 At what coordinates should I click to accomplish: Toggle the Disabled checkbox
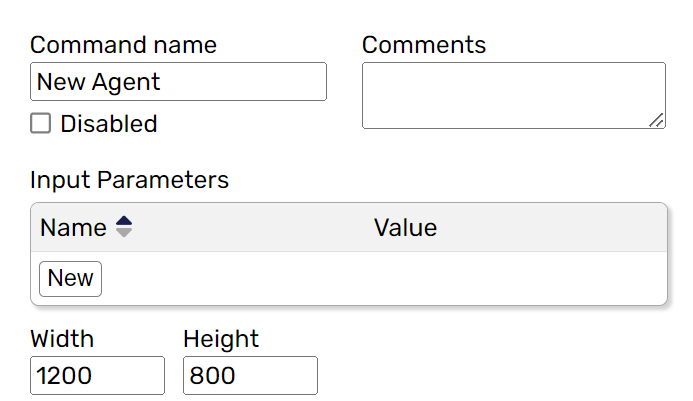click(x=40, y=124)
